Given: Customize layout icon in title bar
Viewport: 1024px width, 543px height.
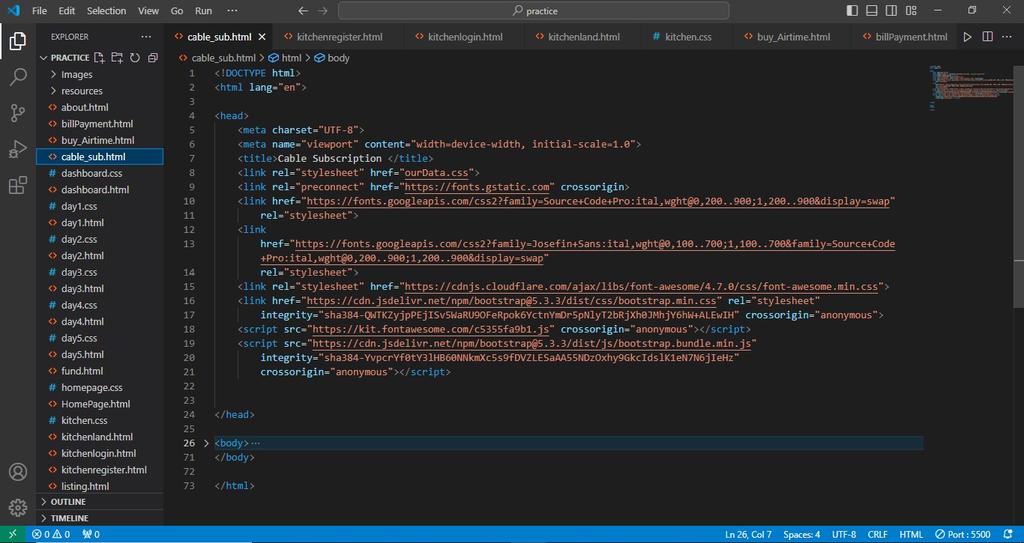Looking at the screenshot, I should coord(912,10).
